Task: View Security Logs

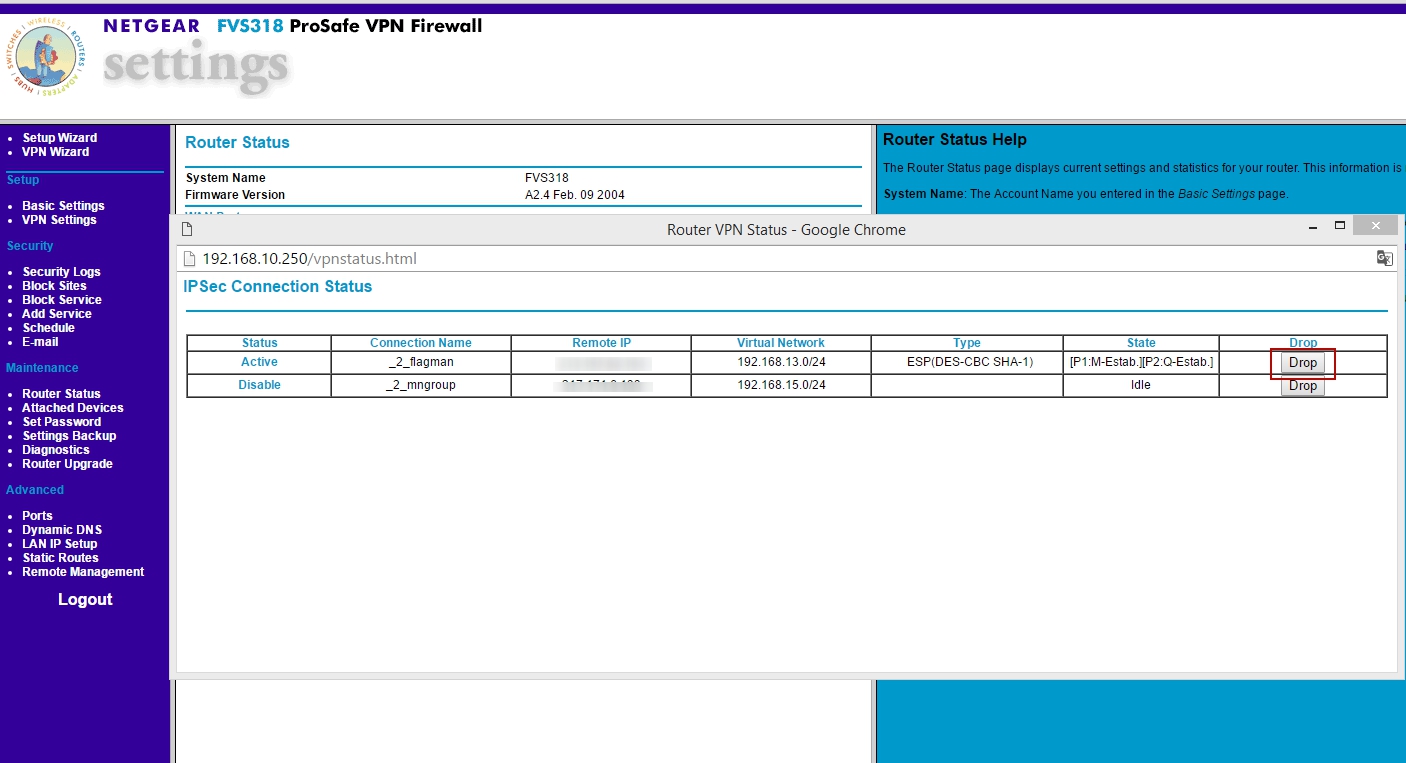Action: 62,272
